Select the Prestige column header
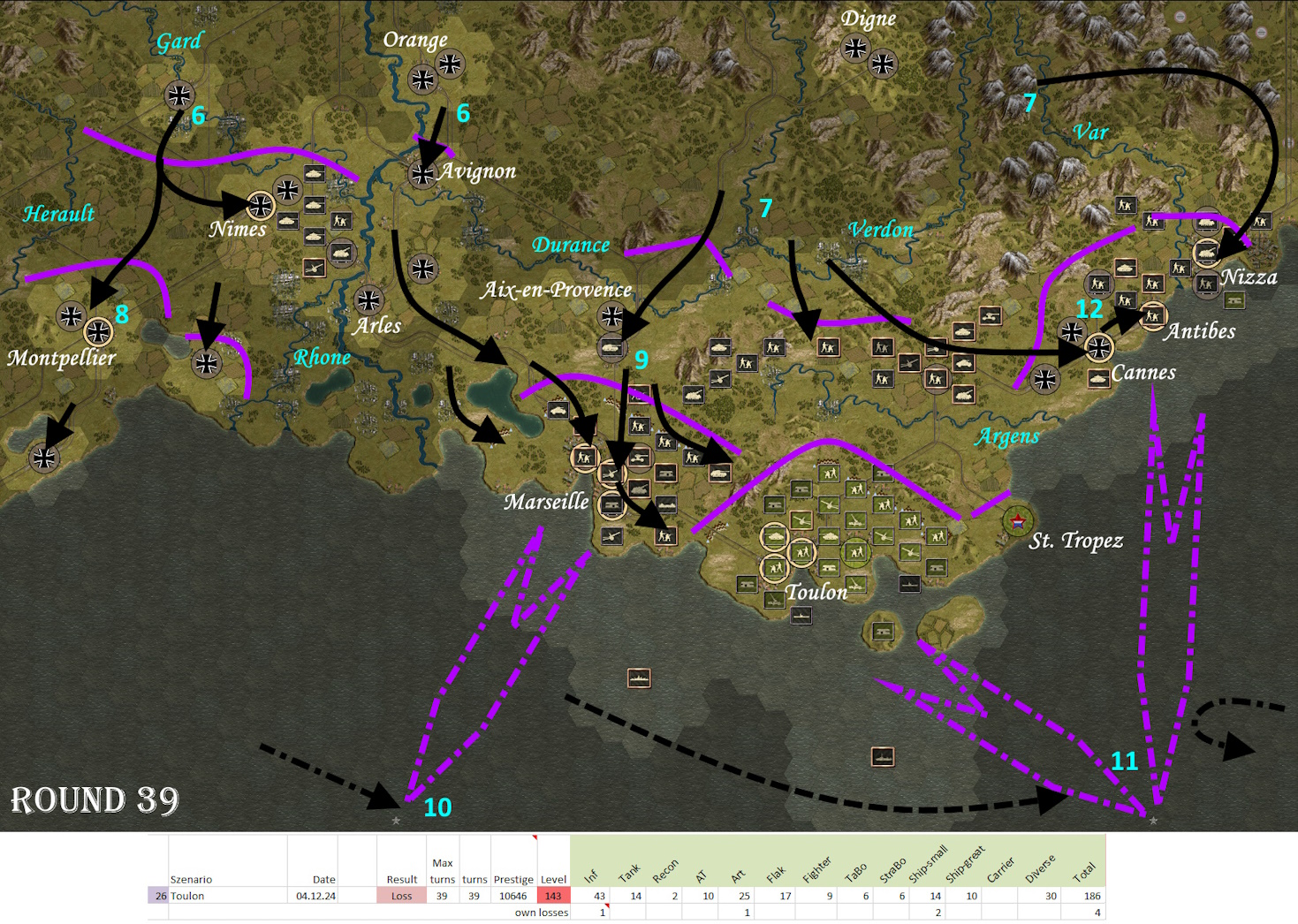This screenshot has width=1298, height=924. coord(513,879)
